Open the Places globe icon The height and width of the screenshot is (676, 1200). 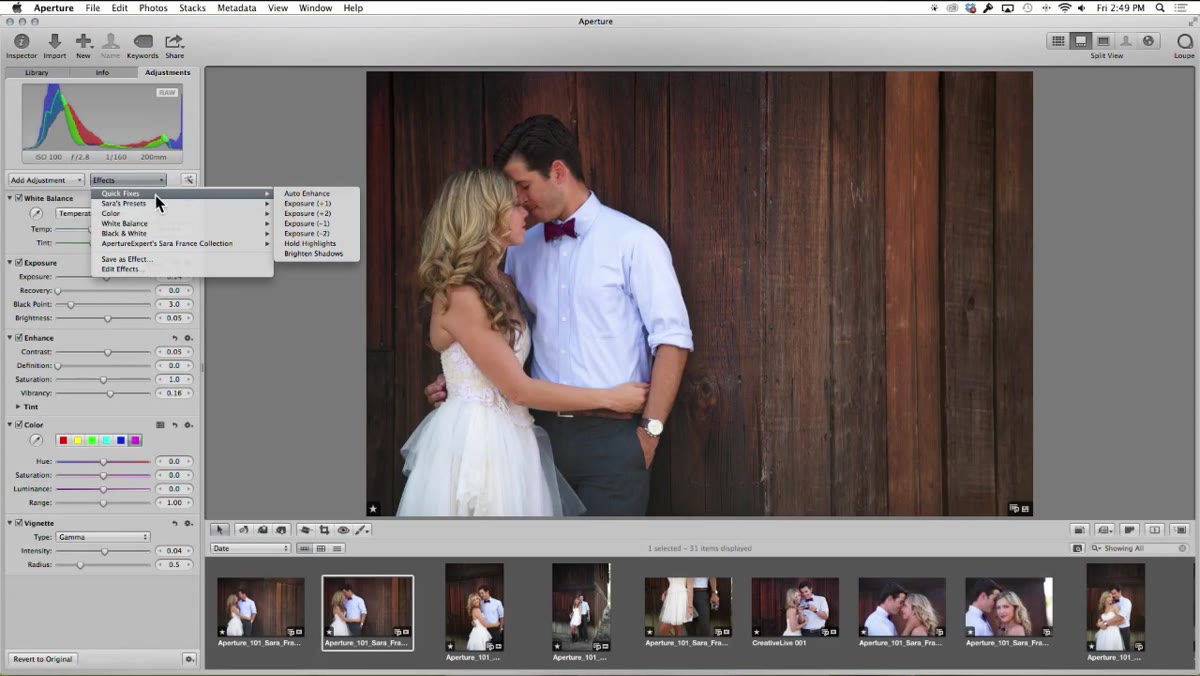[1148, 41]
